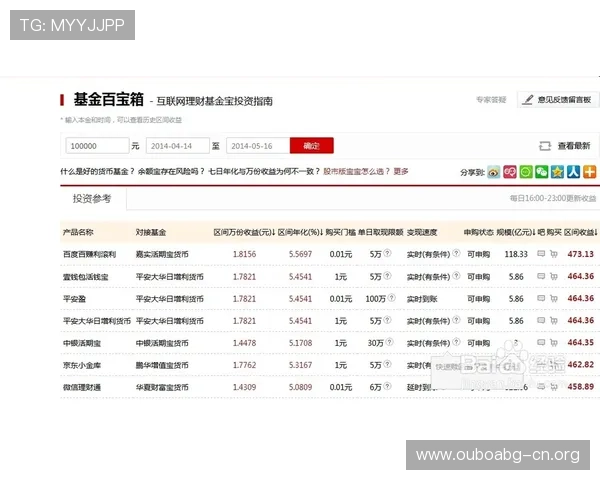Open link 七日年化与万份收益为何不一致？
Image resolution: width=600 pixels, height=480 pixels.
(x=264, y=171)
